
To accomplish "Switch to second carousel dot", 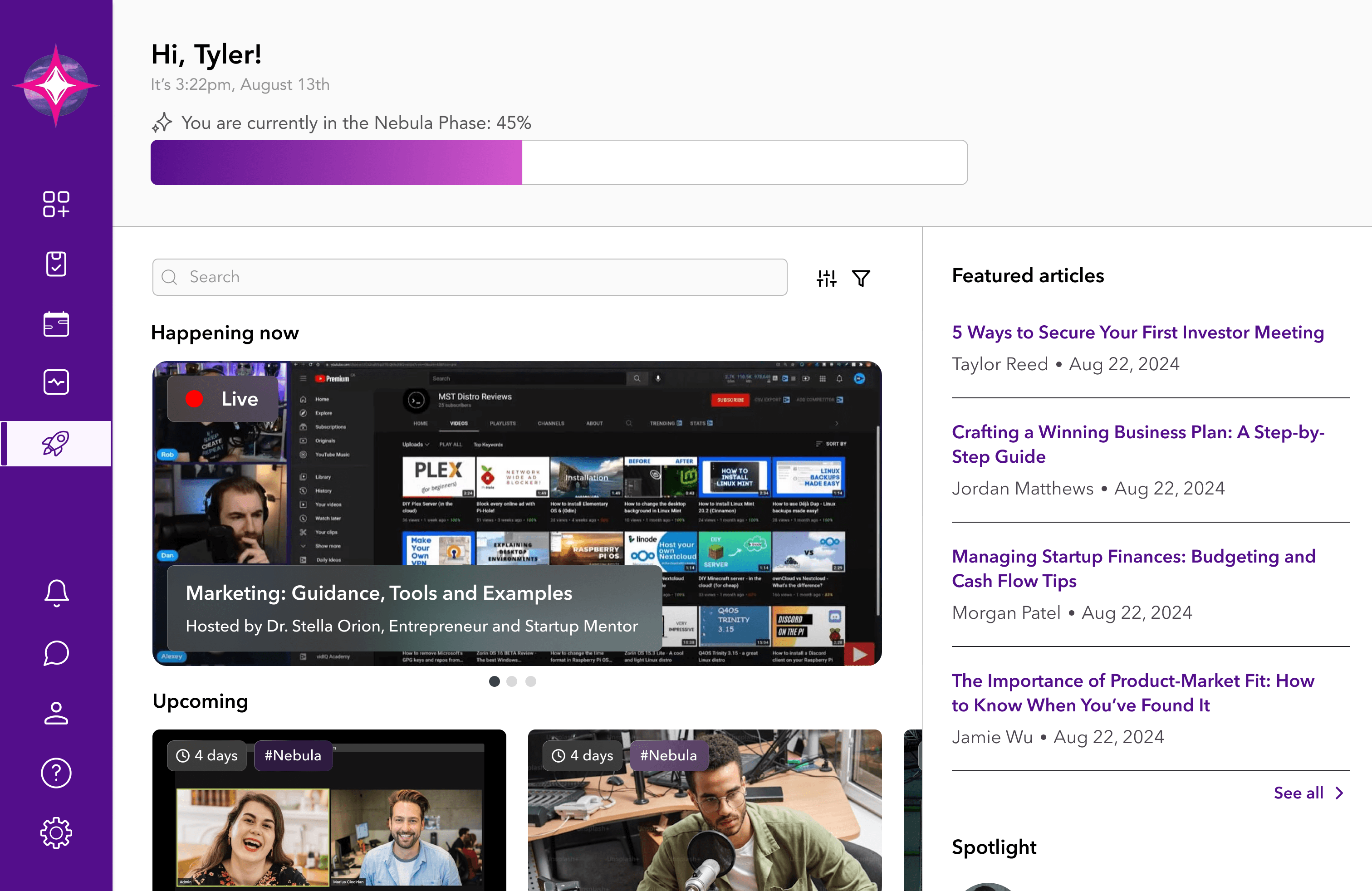I will 512,681.
